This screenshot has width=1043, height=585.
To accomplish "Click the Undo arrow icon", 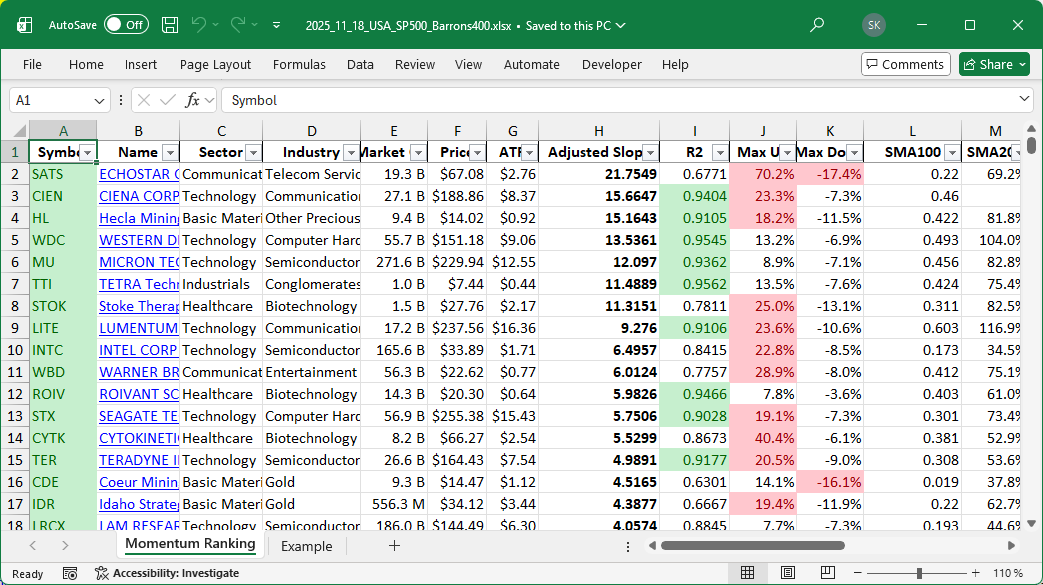I will [199, 25].
